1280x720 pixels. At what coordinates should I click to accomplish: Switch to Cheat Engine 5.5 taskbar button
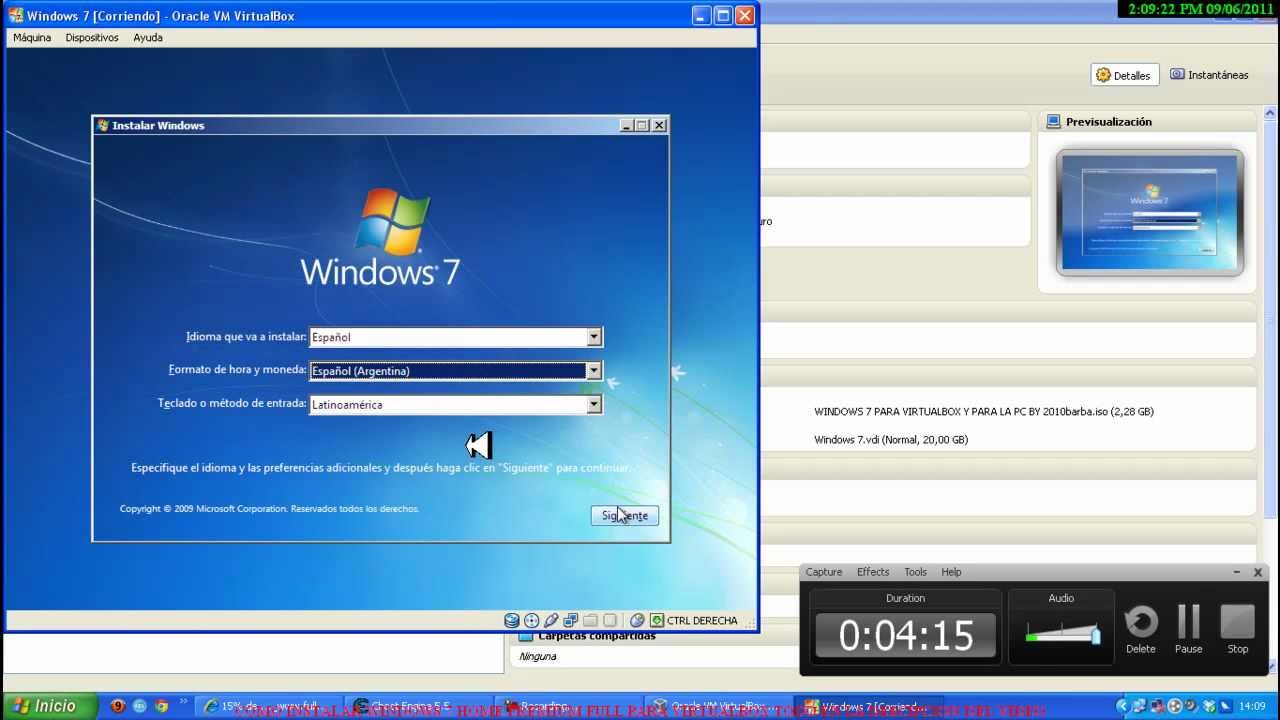click(x=418, y=706)
